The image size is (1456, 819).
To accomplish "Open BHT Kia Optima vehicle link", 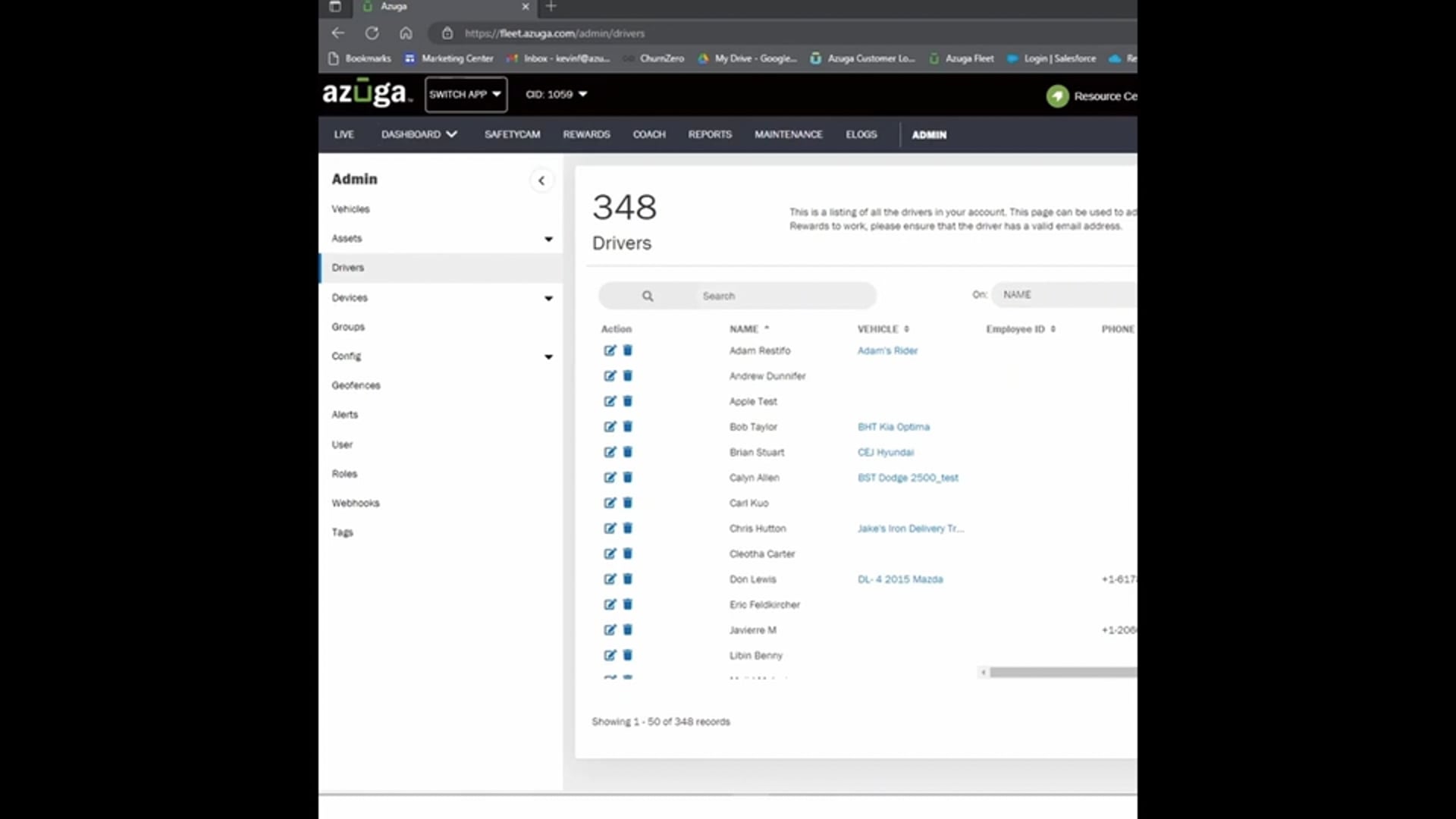I will tap(893, 427).
